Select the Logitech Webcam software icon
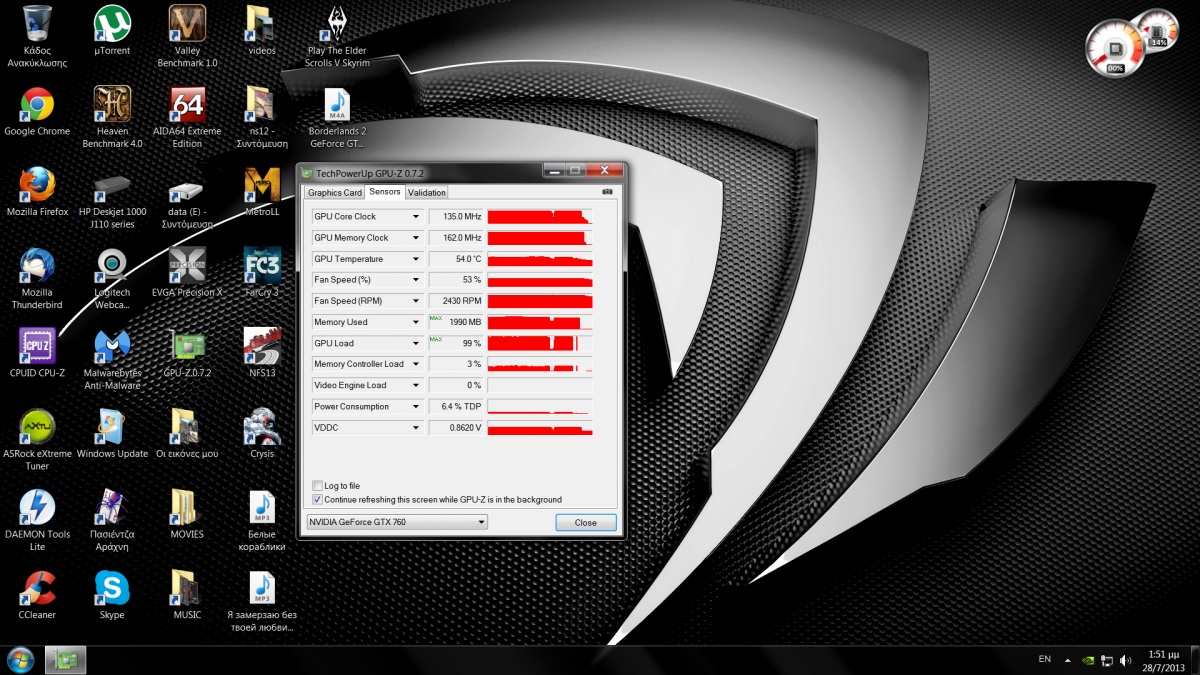The image size is (1200, 675). (x=112, y=279)
